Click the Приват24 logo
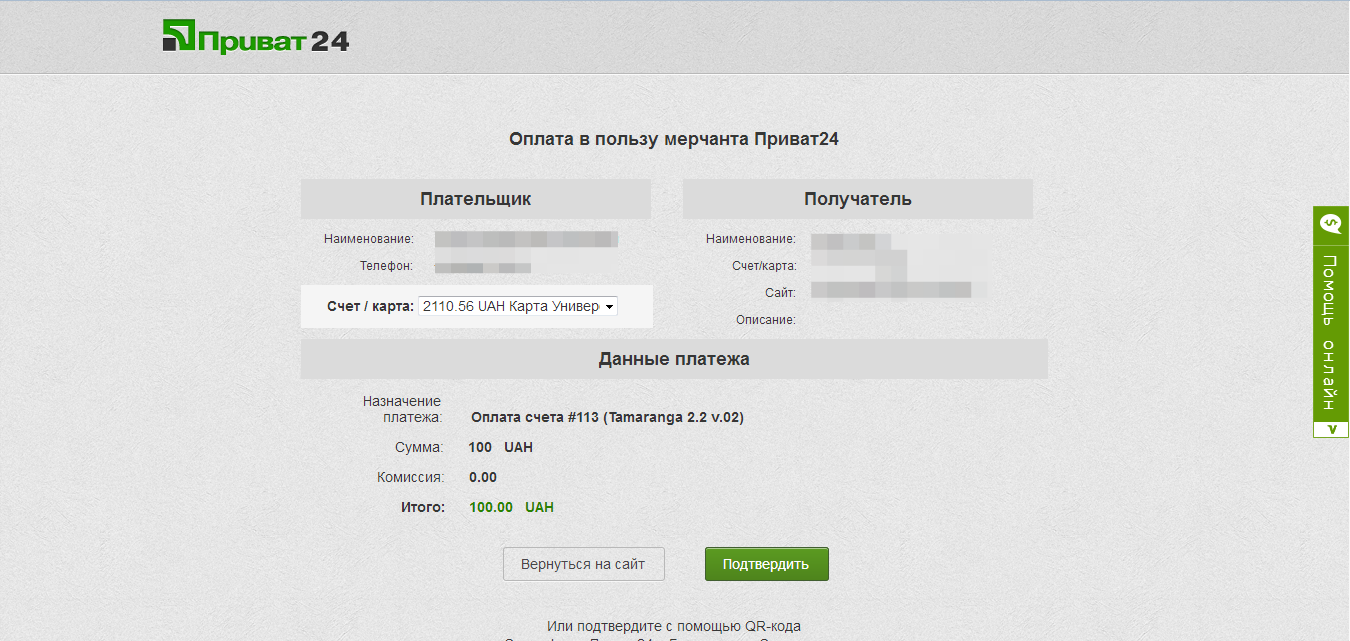Screen dimensions: 1350x641 [255, 37]
